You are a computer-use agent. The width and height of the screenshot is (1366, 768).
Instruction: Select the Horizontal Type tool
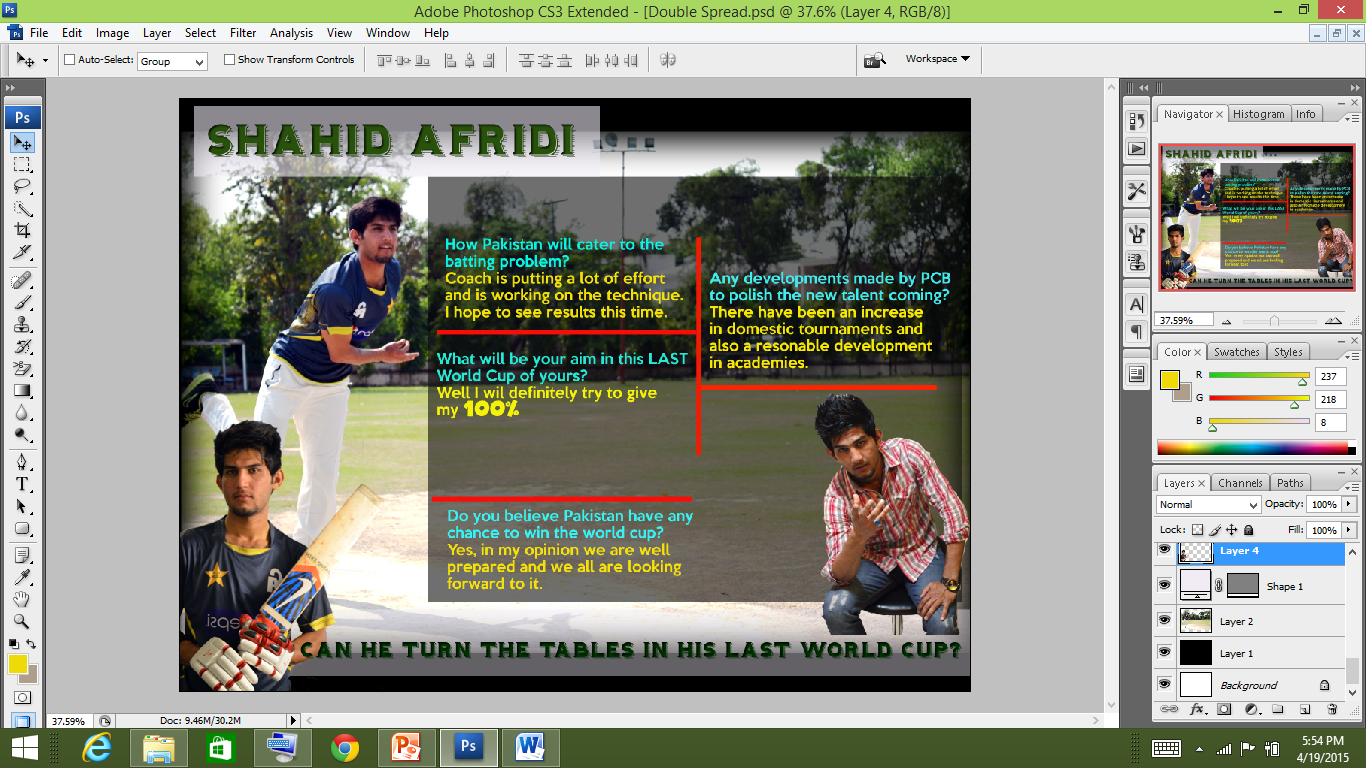[x=22, y=484]
